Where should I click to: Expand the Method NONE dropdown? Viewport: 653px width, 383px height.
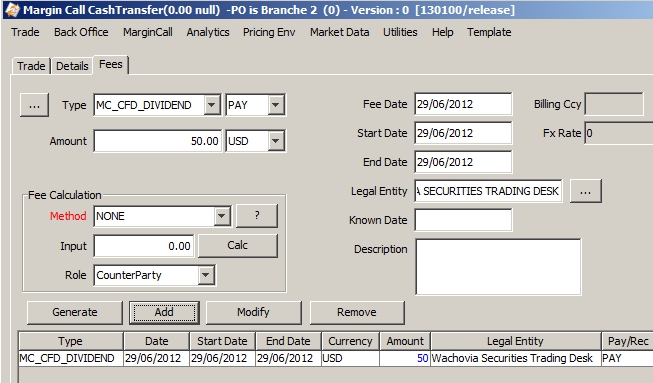click(222, 216)
